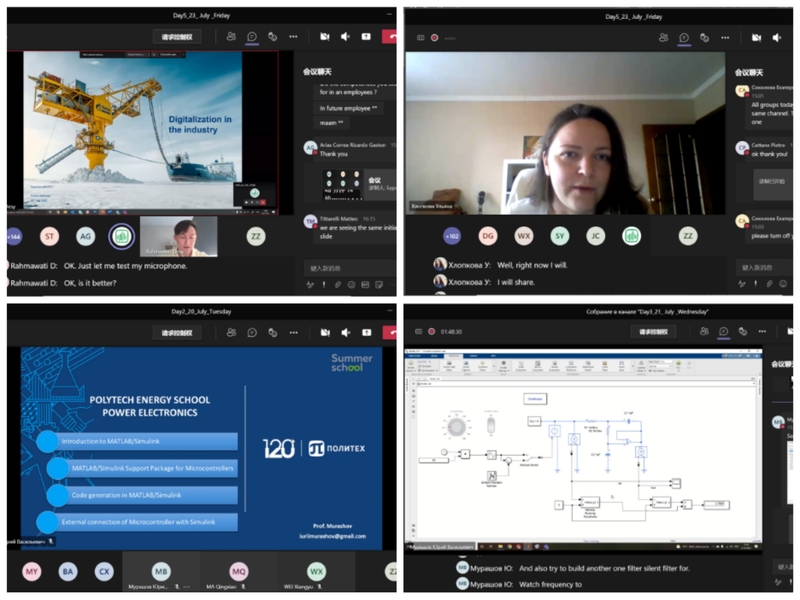Click share screen icon in Digitalization meeting
The image size is (800, 600).
point(366,37)
